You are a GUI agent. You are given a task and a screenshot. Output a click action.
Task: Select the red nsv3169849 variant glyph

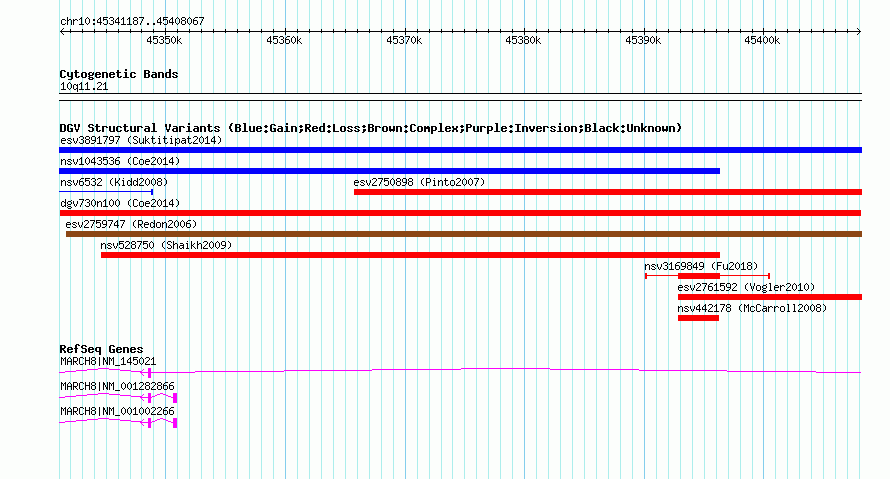[x=707, y=276]
